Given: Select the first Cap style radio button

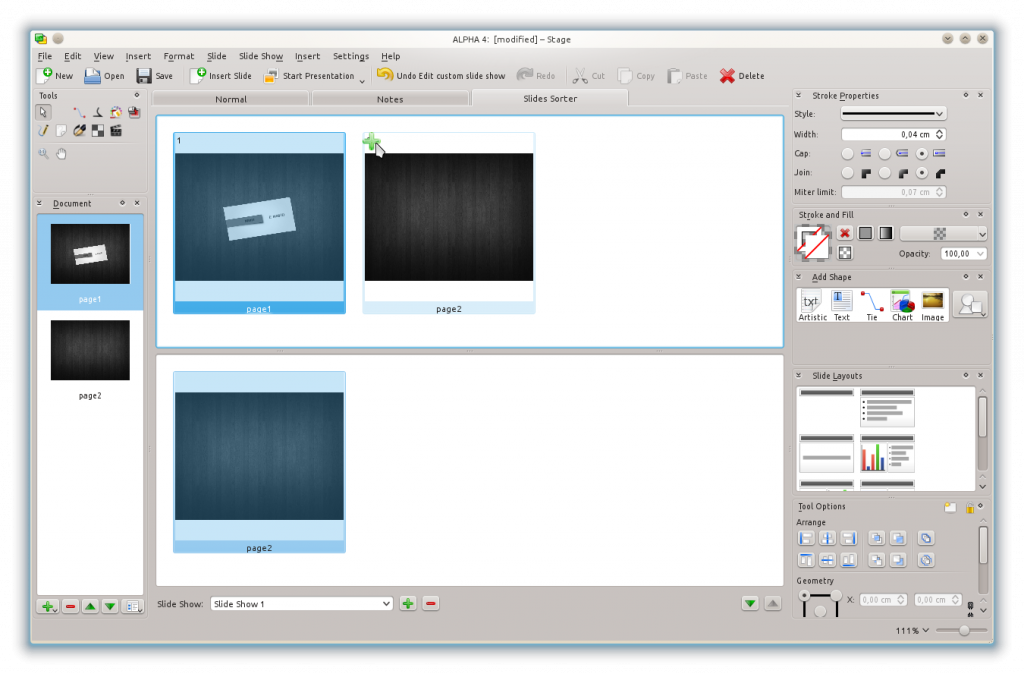Looking at the screenshot, I should point(848,154).
